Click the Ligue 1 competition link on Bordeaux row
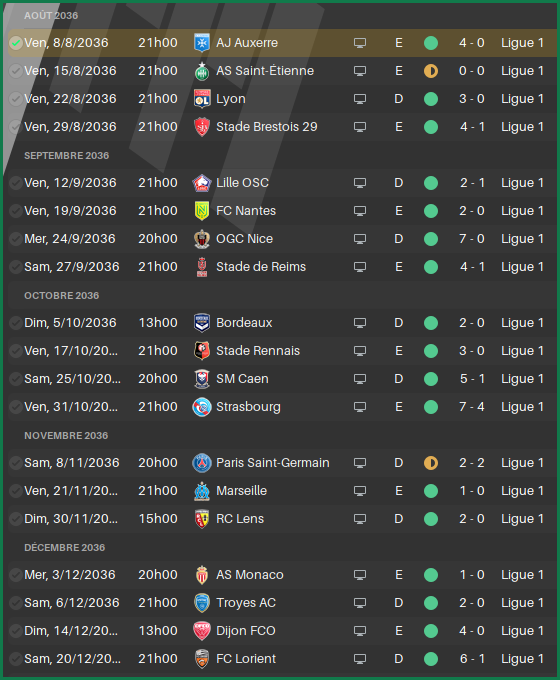 522,323
